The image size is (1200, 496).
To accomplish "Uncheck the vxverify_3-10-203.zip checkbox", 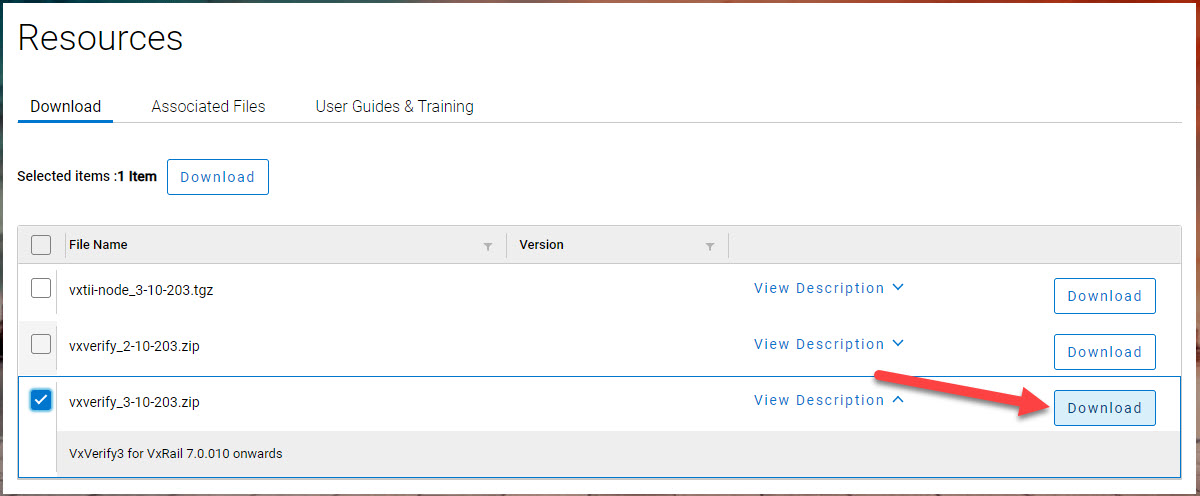I will 41,400.
